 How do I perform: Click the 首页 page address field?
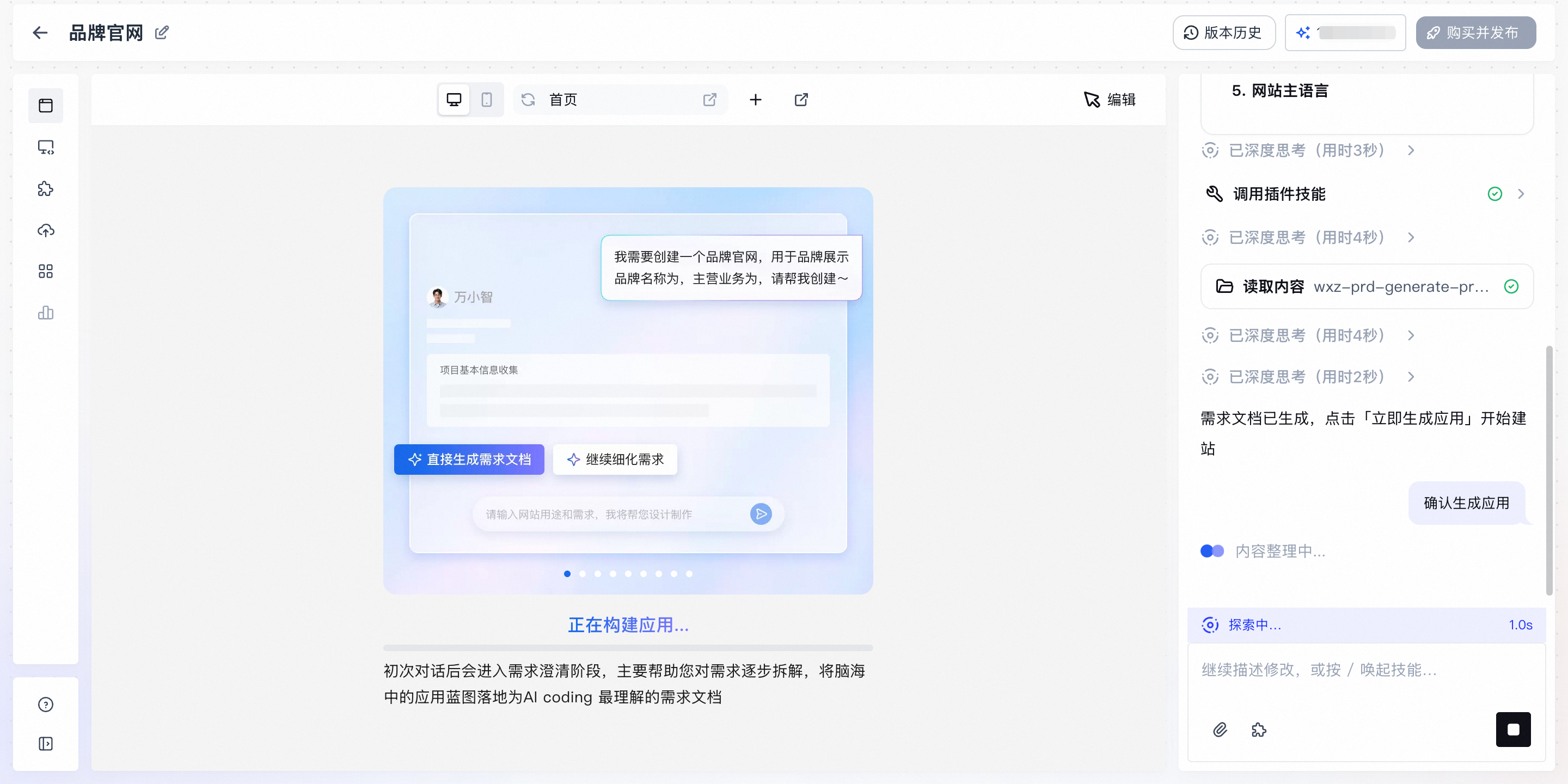click(x=620, y=99)
